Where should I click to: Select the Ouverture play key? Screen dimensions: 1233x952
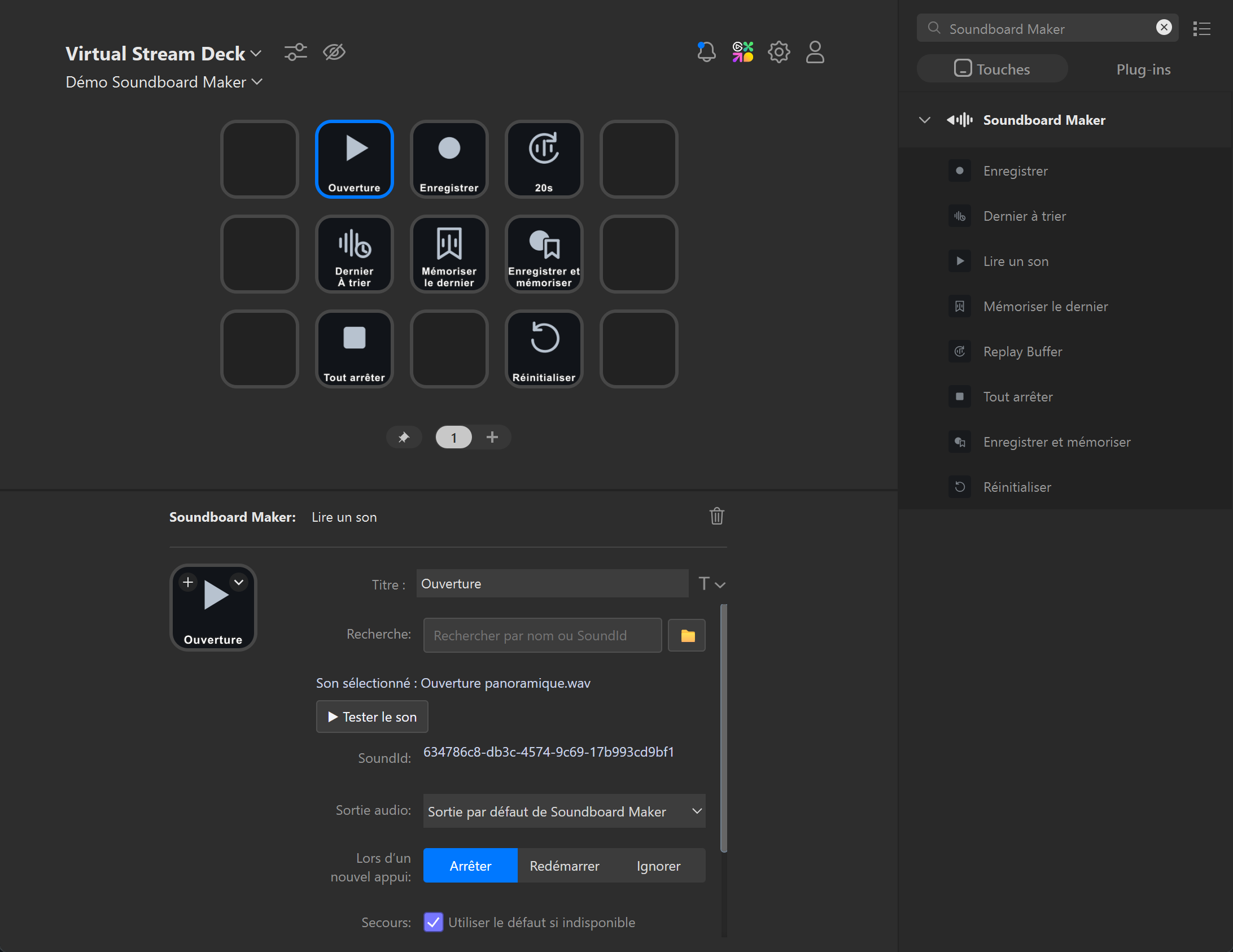354,159
